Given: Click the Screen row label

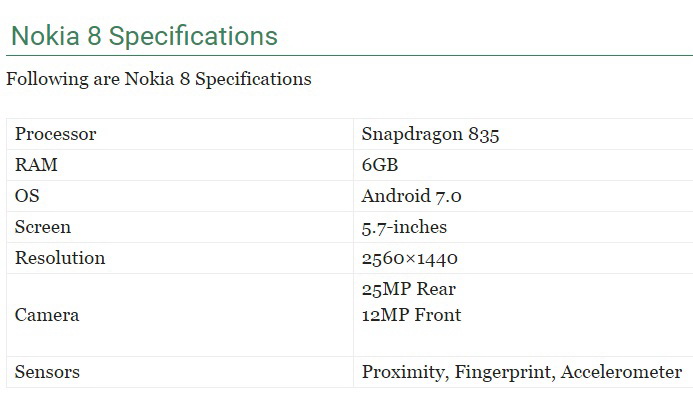Looking at the screenshot, I should click(180, 227).
